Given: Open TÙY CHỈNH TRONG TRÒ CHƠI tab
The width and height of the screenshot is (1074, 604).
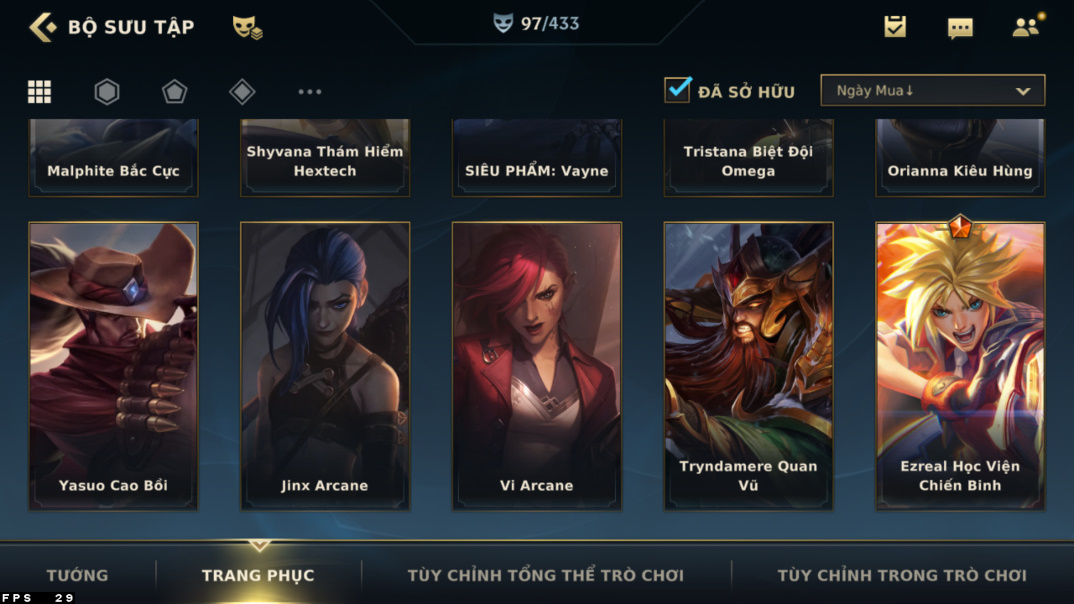Looking at the screenshot, I should click(x=902, y=575).
